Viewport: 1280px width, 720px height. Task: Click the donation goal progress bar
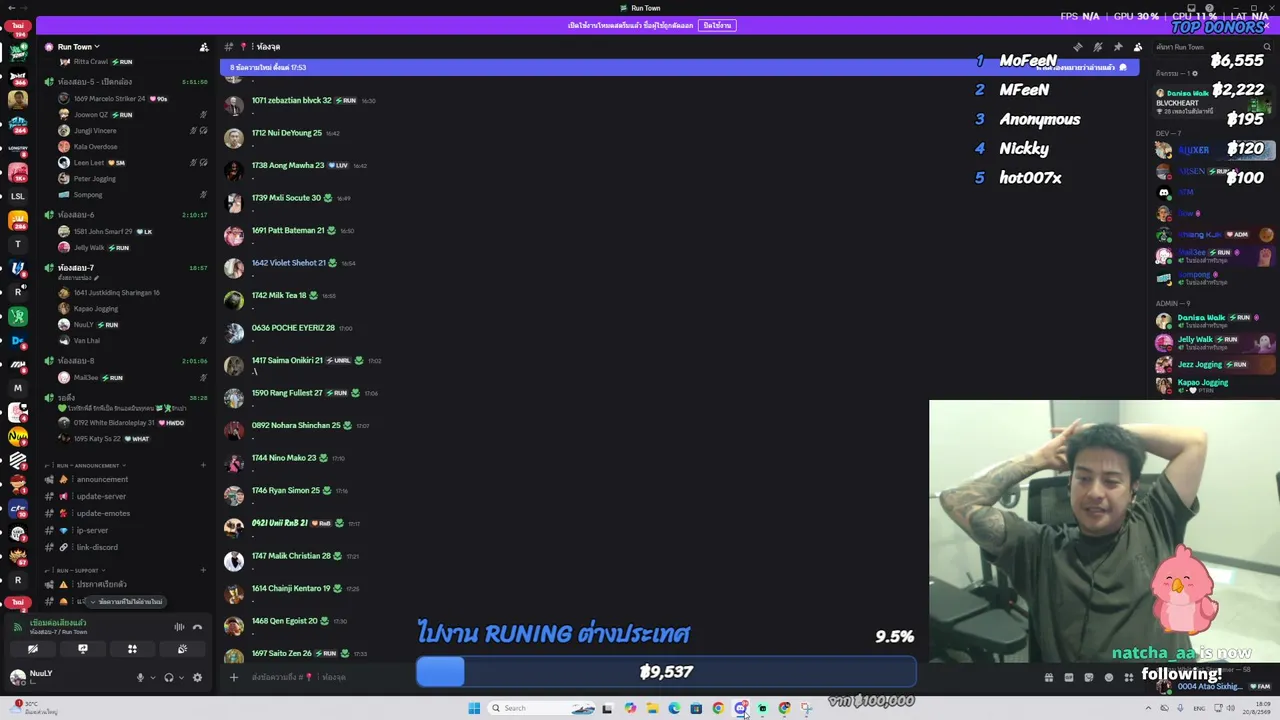[x=666, y=672]
